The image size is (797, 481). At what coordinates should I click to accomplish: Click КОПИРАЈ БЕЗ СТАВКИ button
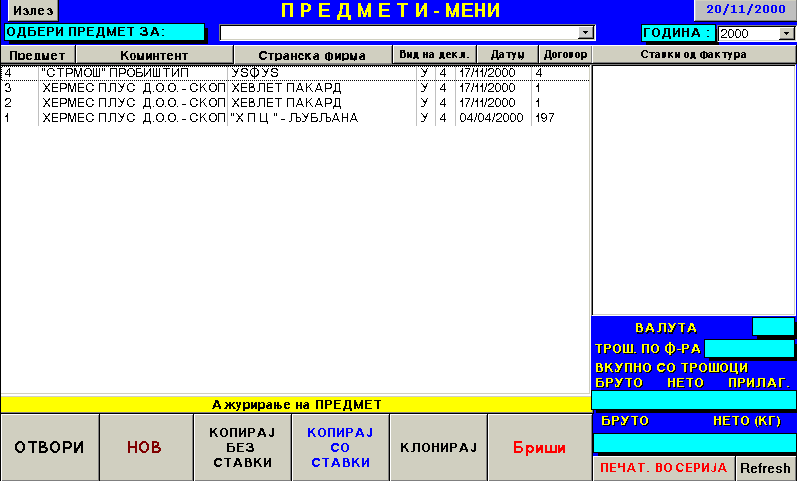pos(240,448)
